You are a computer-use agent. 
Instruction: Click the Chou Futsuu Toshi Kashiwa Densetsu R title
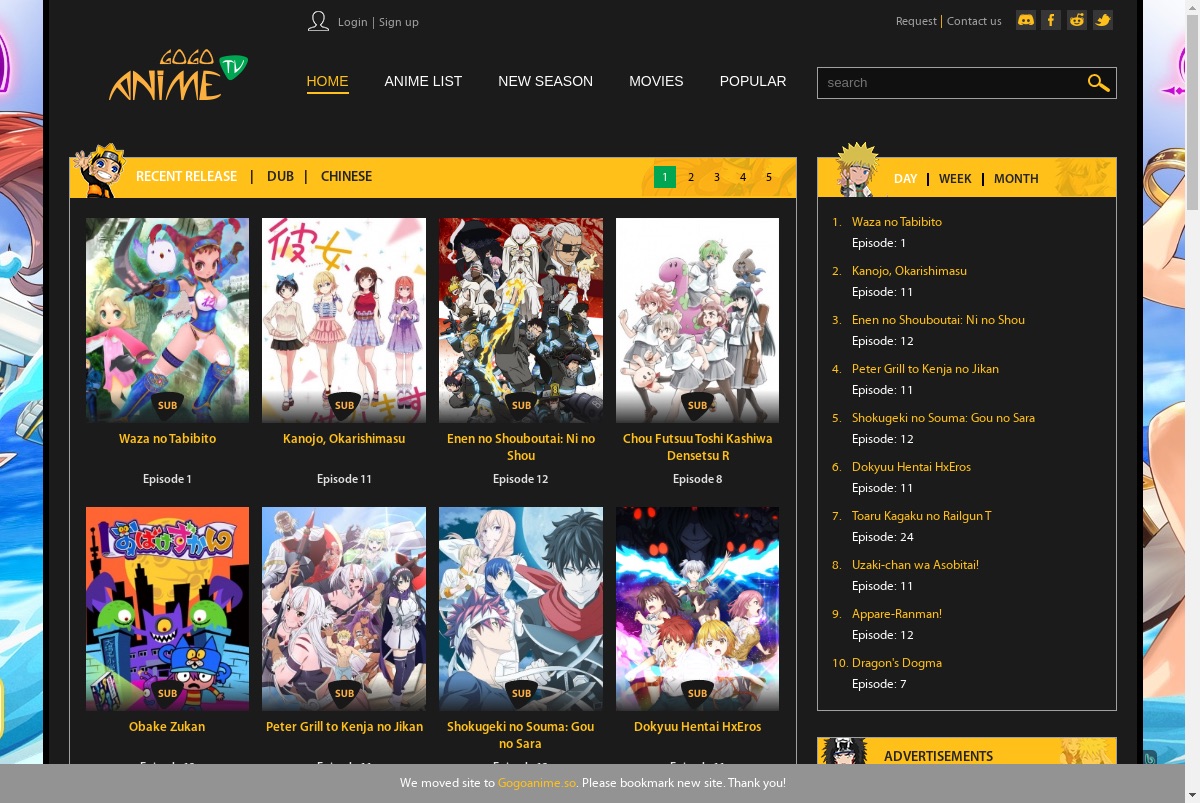coord(697,447)
